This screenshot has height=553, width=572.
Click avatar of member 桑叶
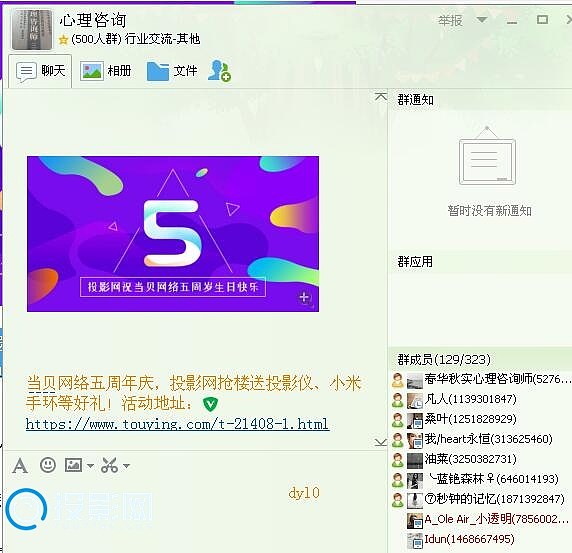415,420
